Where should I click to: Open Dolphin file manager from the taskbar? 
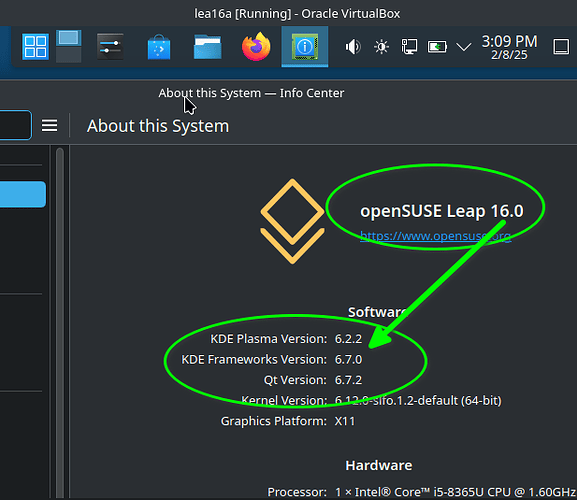(x=208, y=47)
